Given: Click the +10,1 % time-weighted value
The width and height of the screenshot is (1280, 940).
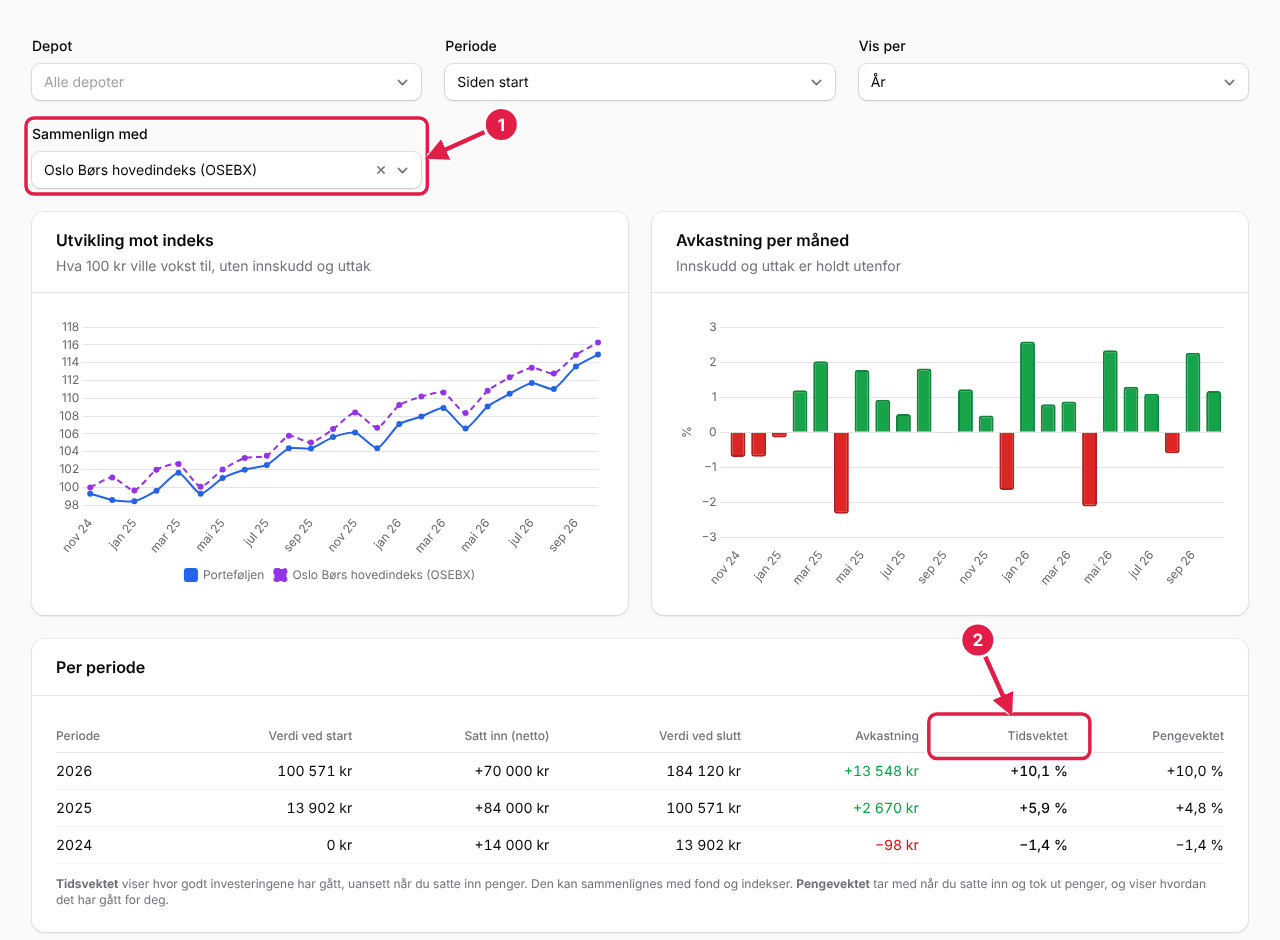Looking at the screenshot, I should coord(1038,771).
